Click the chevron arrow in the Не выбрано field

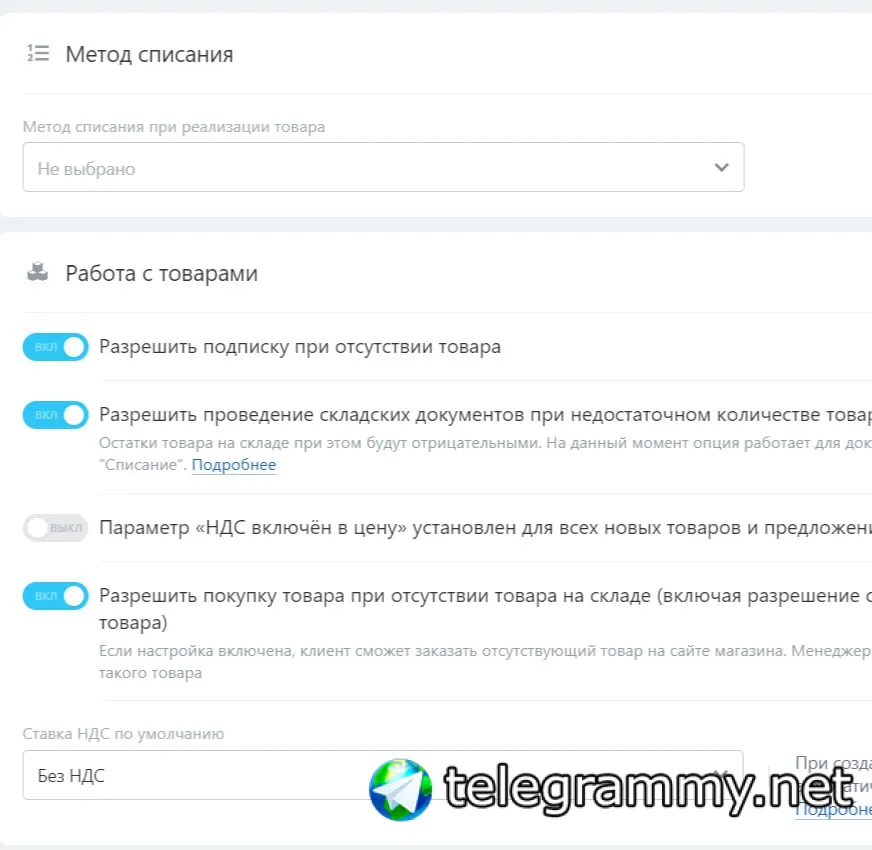point(721,167)
